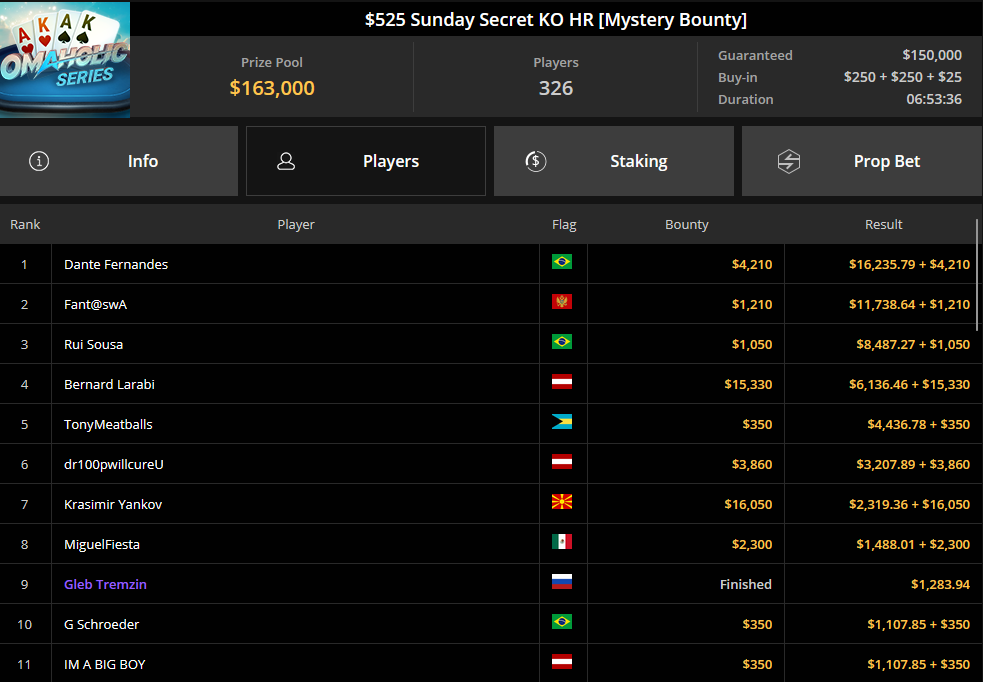Click Bahamas flag beside TonyMeatballs

pos(562,422)
